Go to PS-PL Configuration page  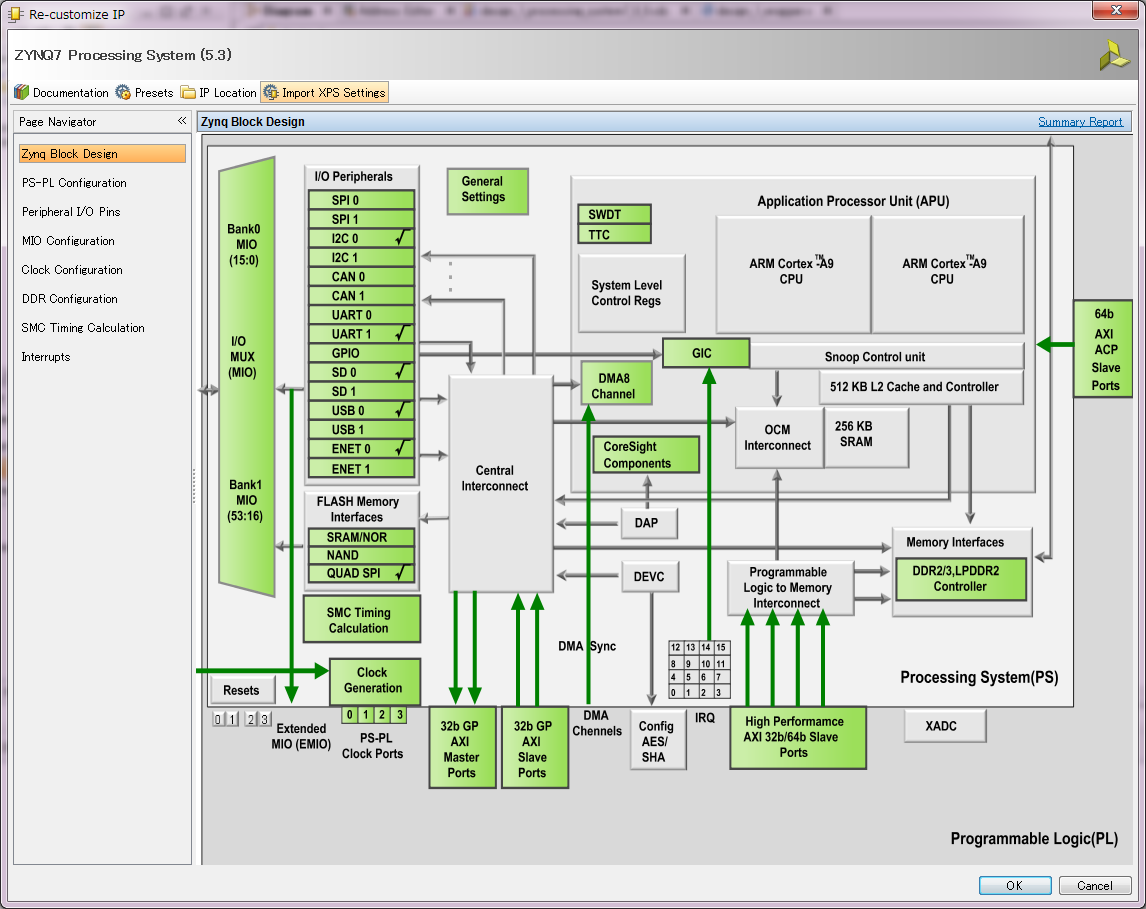[74, 183]
